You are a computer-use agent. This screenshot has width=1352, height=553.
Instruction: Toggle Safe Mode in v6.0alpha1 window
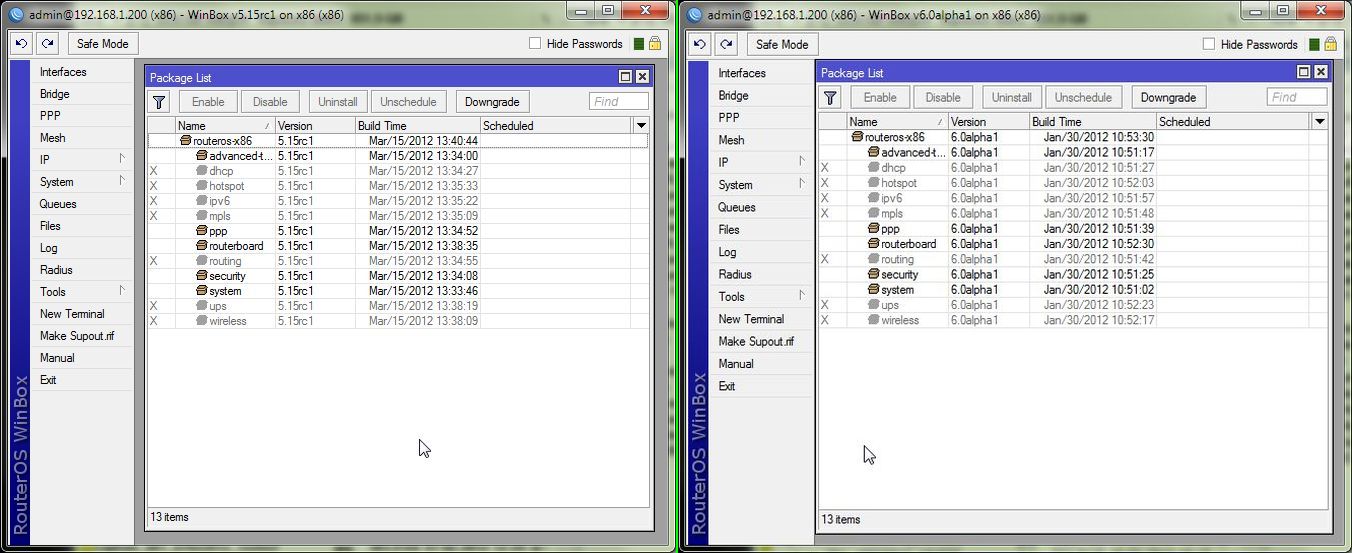[782, 44]
